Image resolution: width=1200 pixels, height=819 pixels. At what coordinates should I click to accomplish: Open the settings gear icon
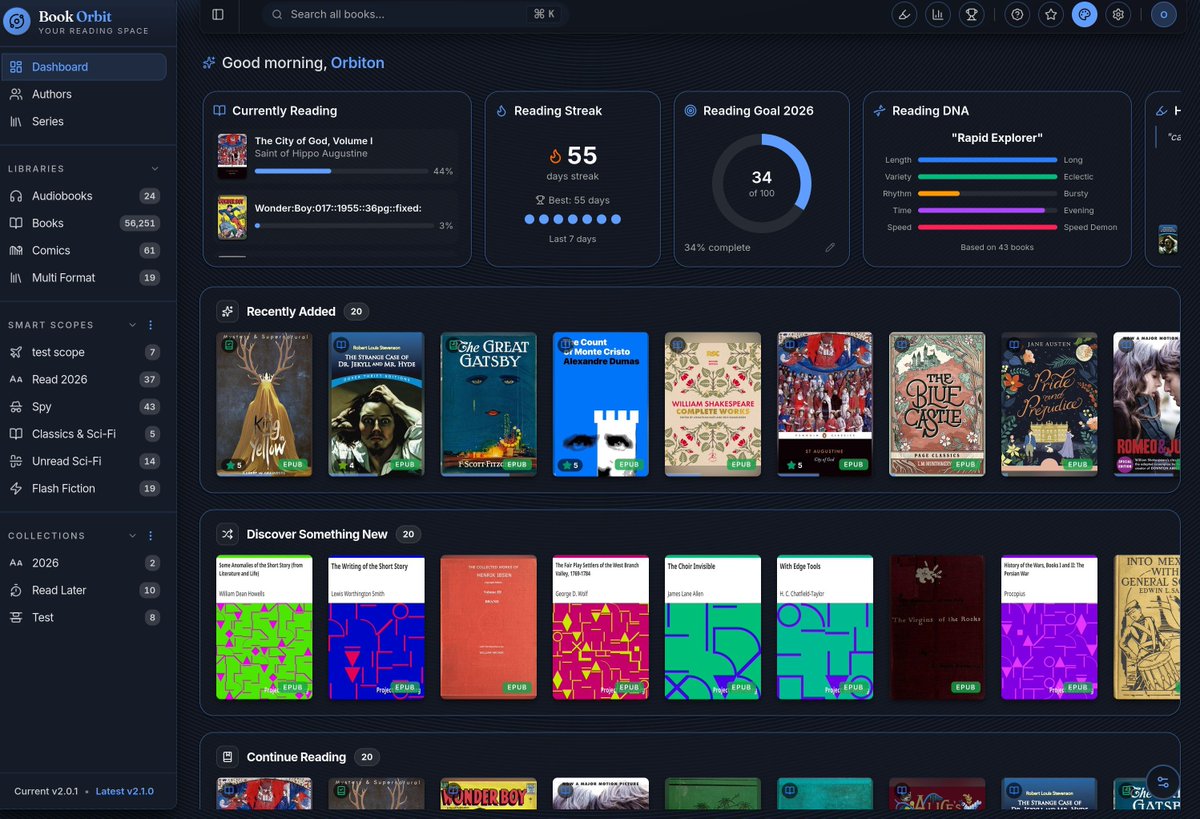click(x=1119, y=14)
